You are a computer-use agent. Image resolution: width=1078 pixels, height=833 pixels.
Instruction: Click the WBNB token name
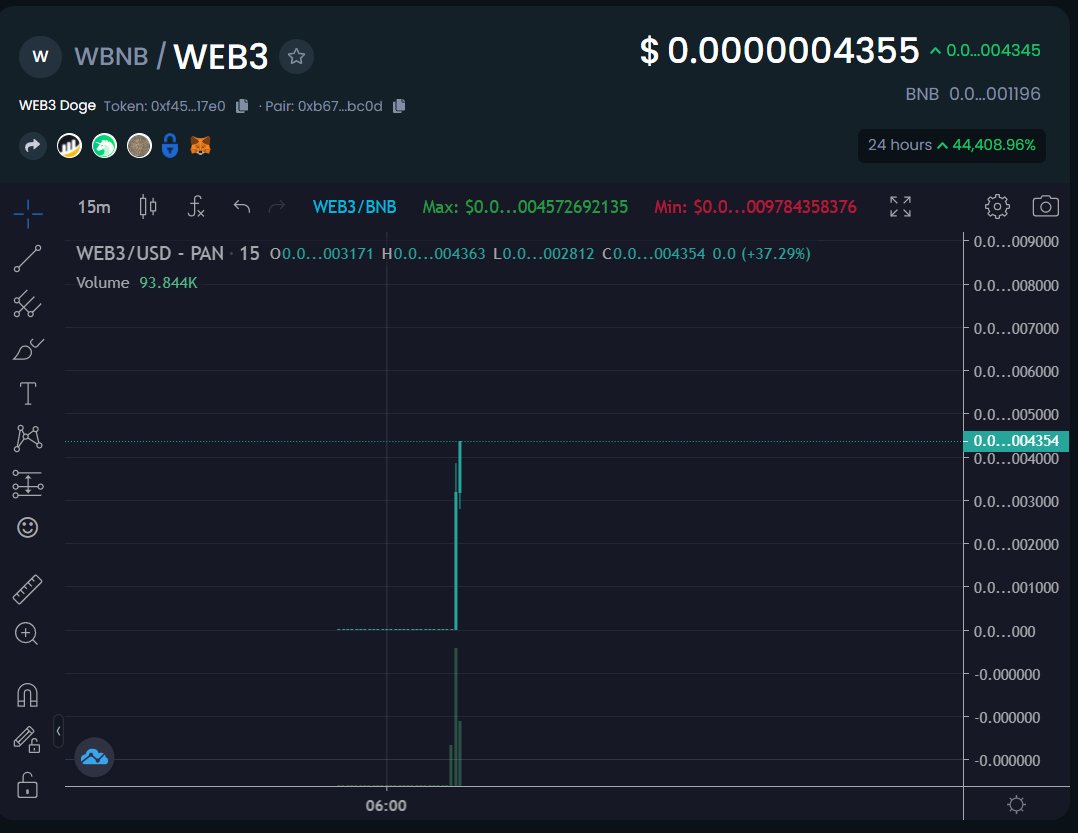click(x=111, y=56)
